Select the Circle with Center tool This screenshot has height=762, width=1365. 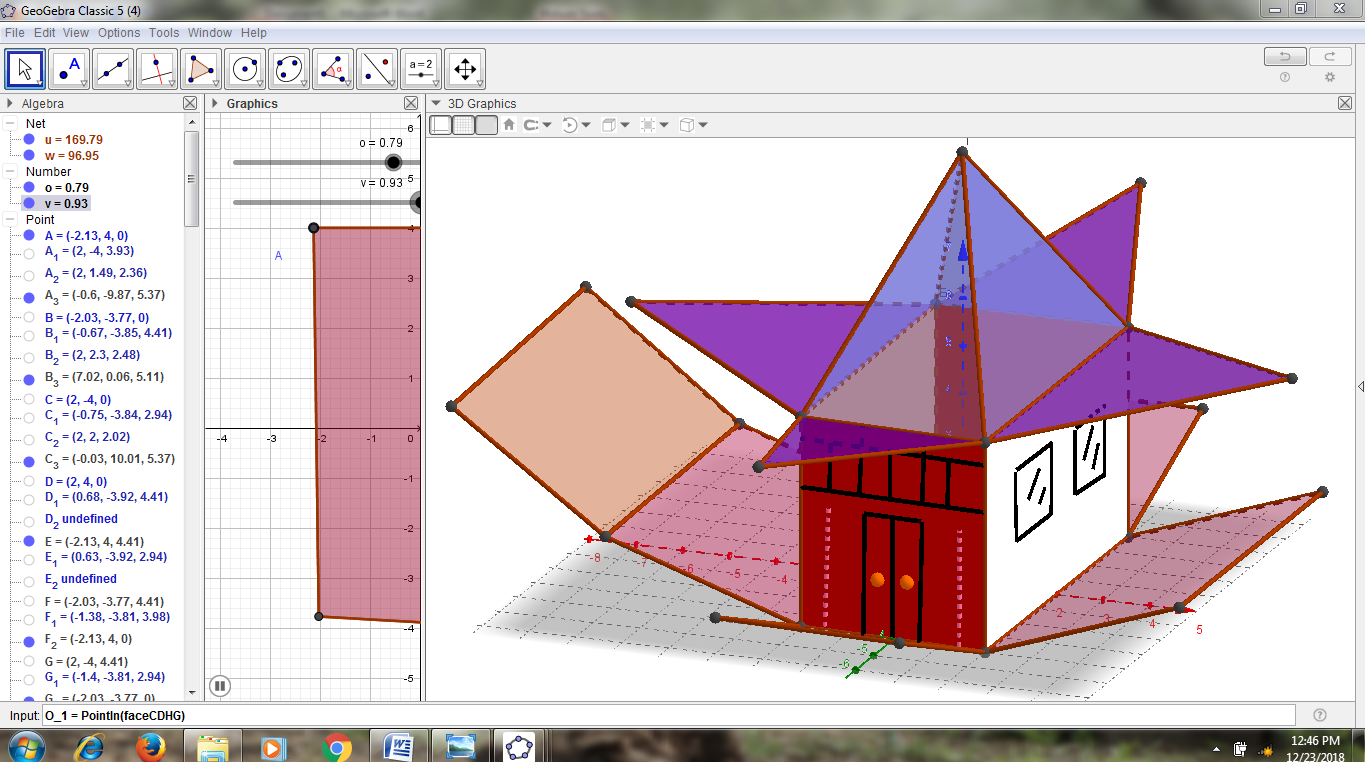pyautogui.click(x=245, y=68)
